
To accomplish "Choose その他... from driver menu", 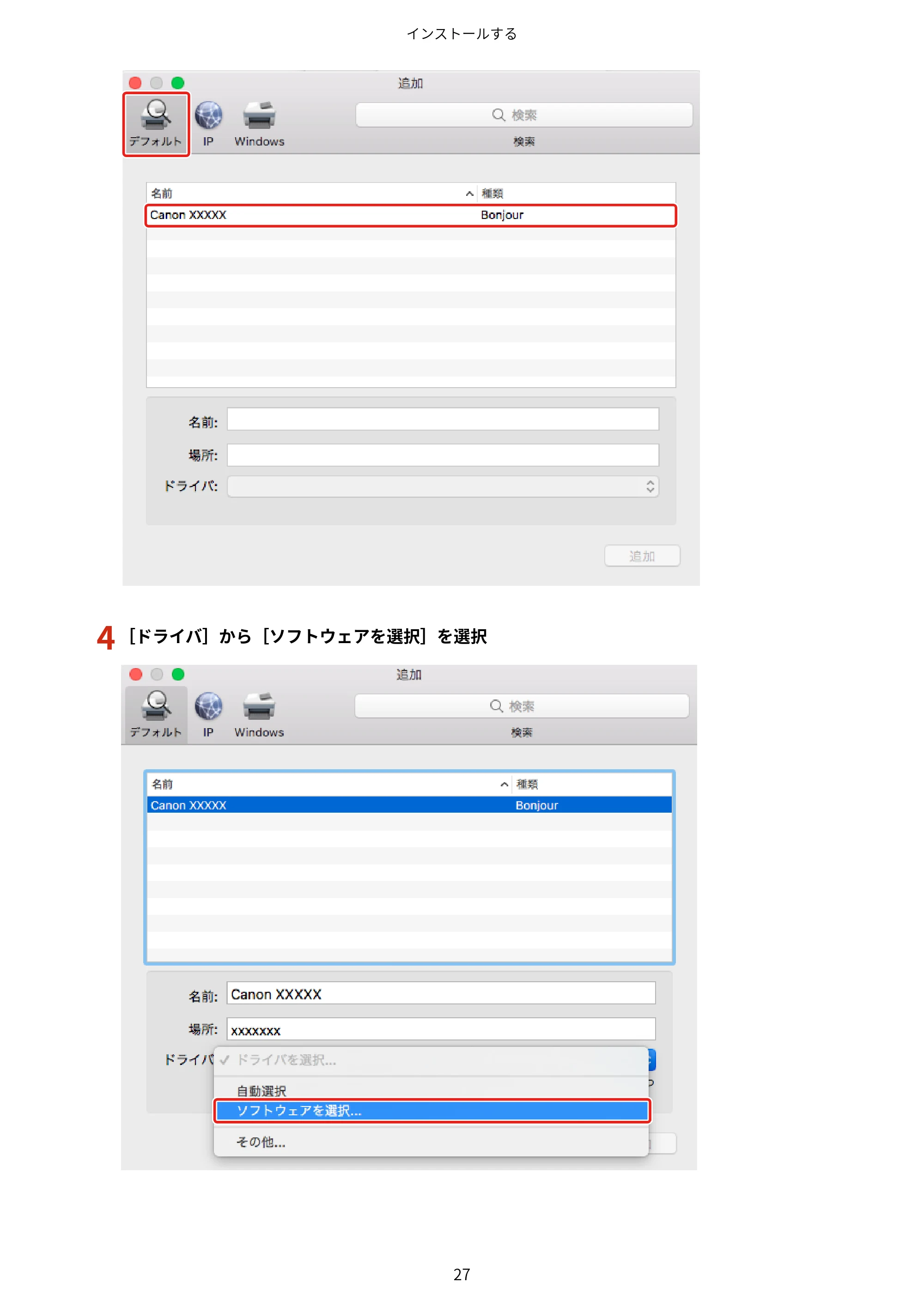I will (432, 1142).
